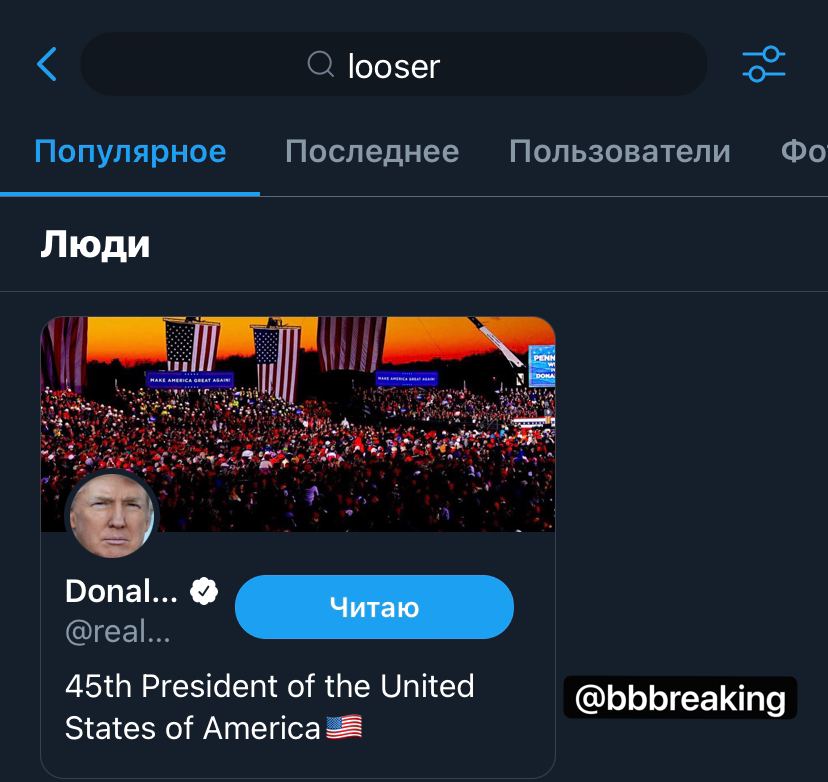This screenshot has height=782, width=828.
Task: Click the @bbbreaking watermark label
Action: click(x=680, y=698)
